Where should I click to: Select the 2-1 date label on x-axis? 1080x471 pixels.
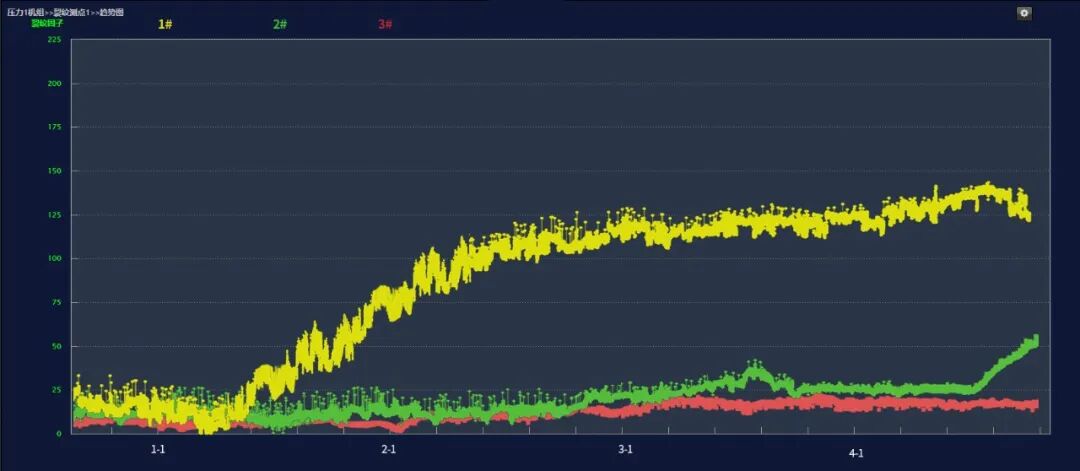coord(389,450)
